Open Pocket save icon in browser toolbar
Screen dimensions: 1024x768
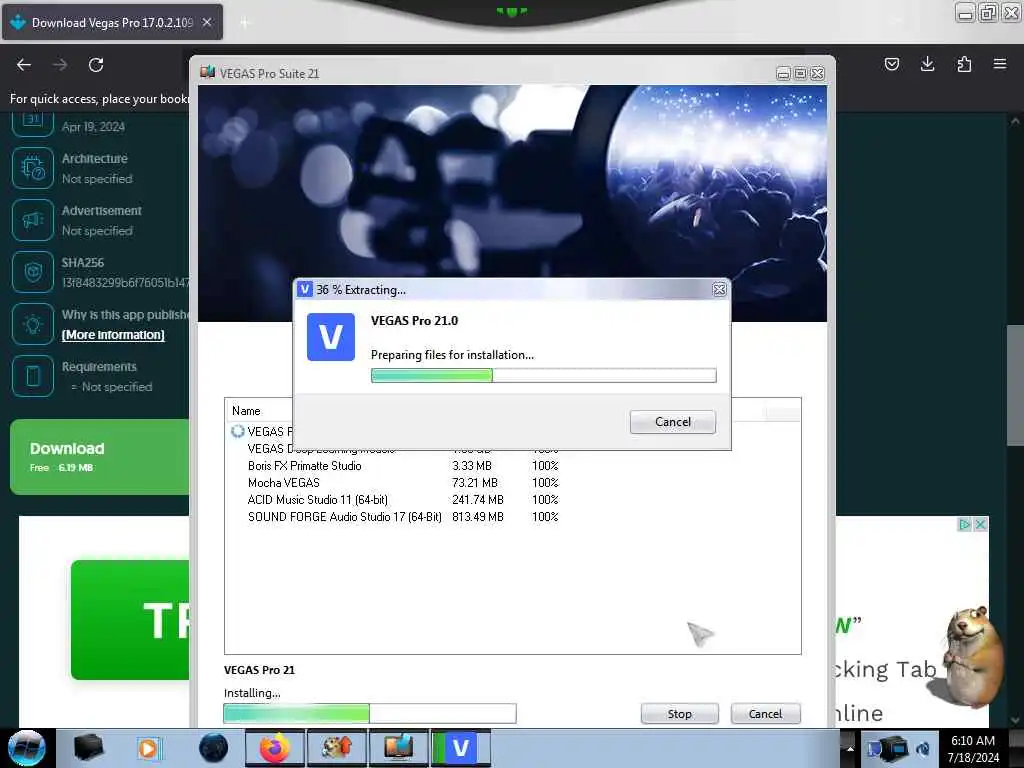tap(891, 64)
